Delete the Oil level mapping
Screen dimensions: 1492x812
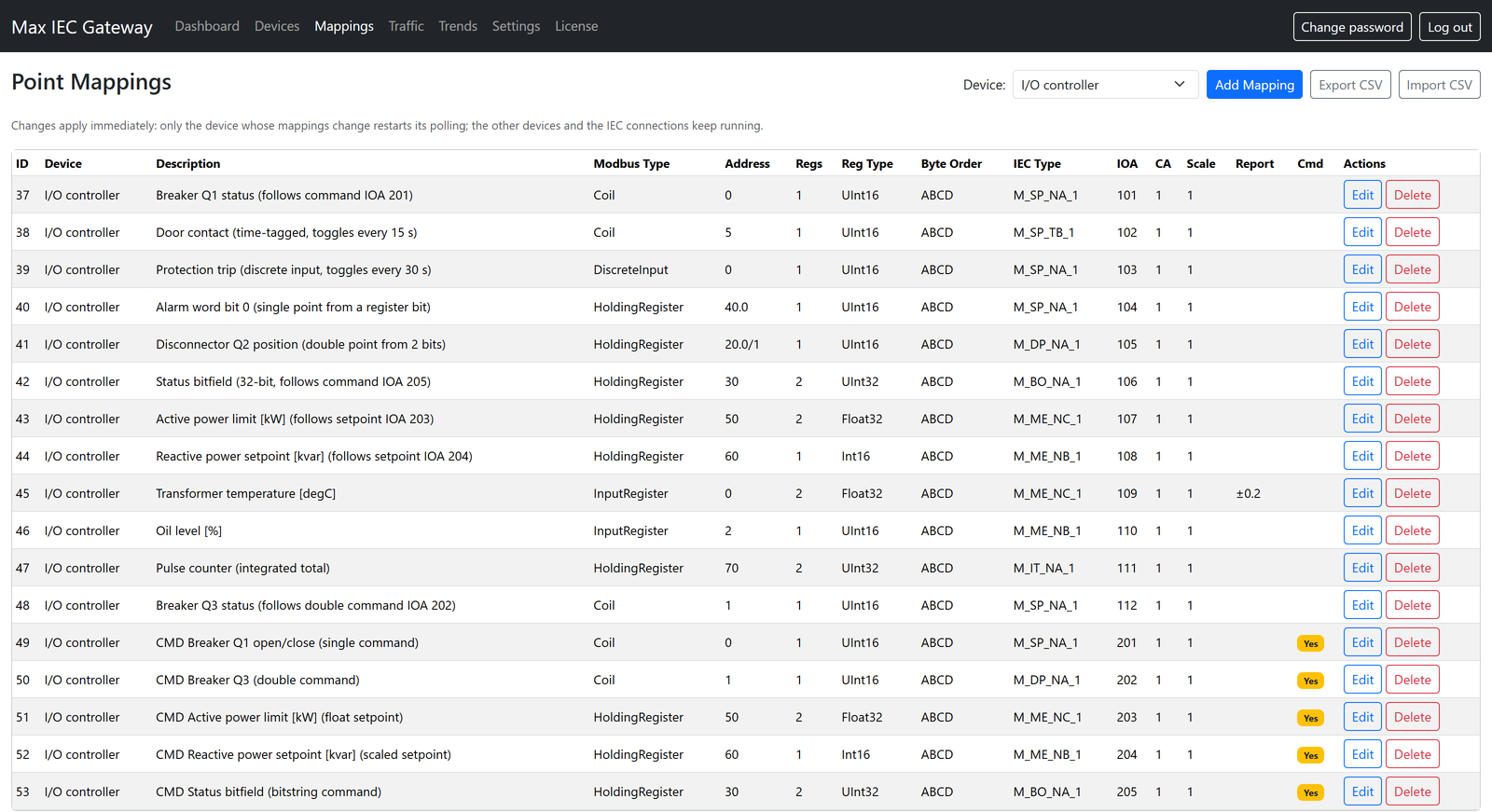pos(1412,530)
